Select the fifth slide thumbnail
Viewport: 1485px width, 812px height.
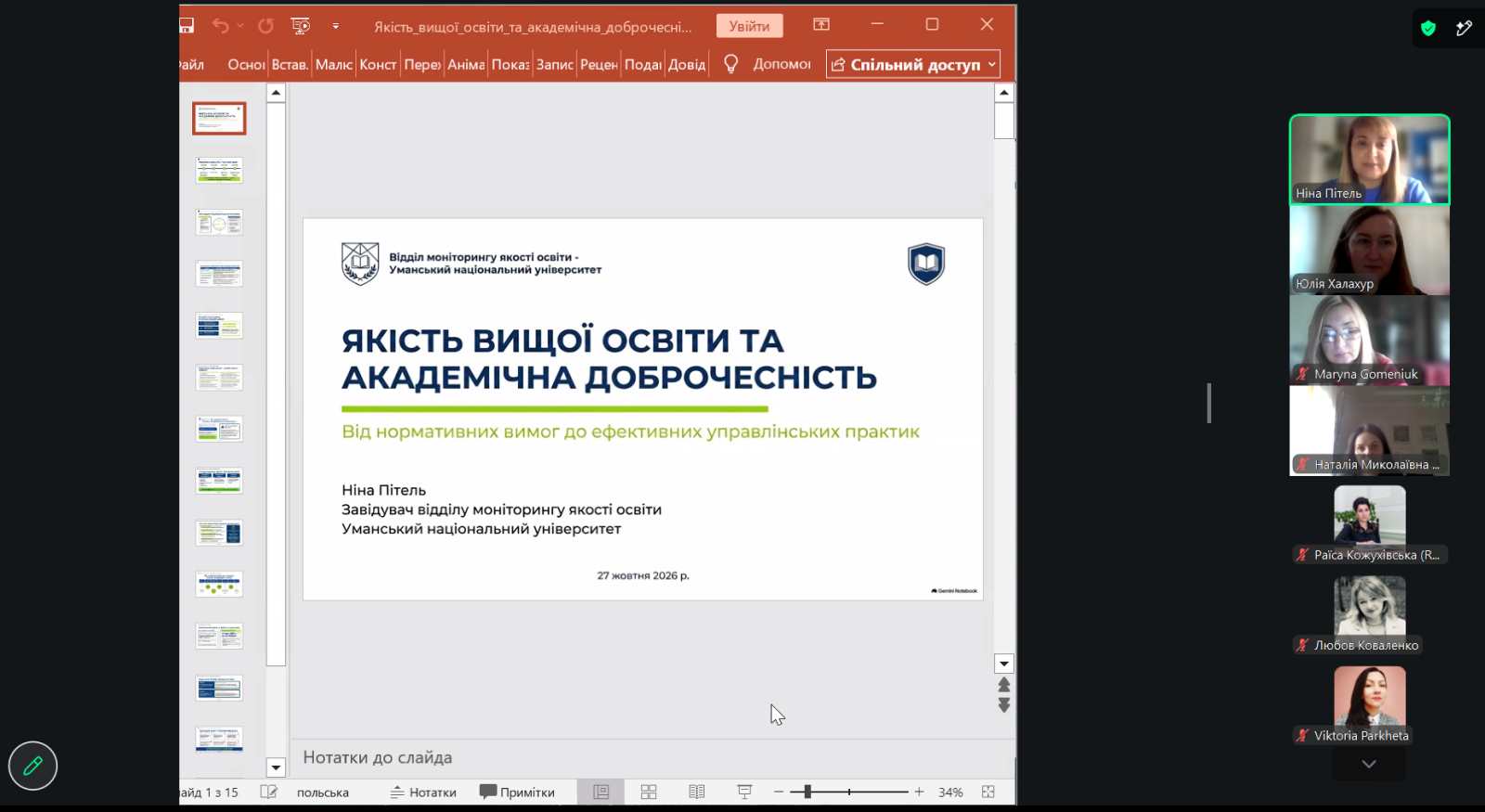[219, 326]
